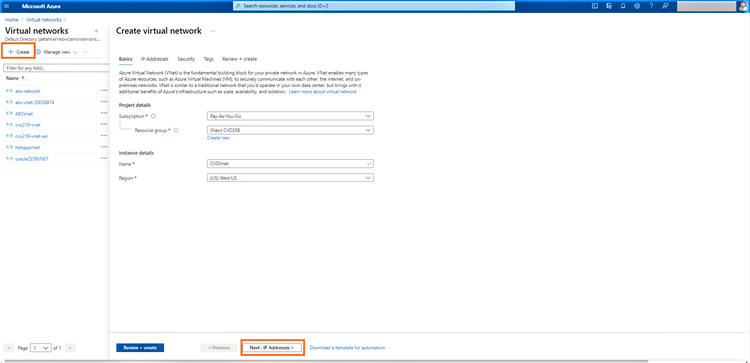Collapse the Virtual networks side panel
The width and height of the screenshot is (750, 363).
click(x=96, y=31)
